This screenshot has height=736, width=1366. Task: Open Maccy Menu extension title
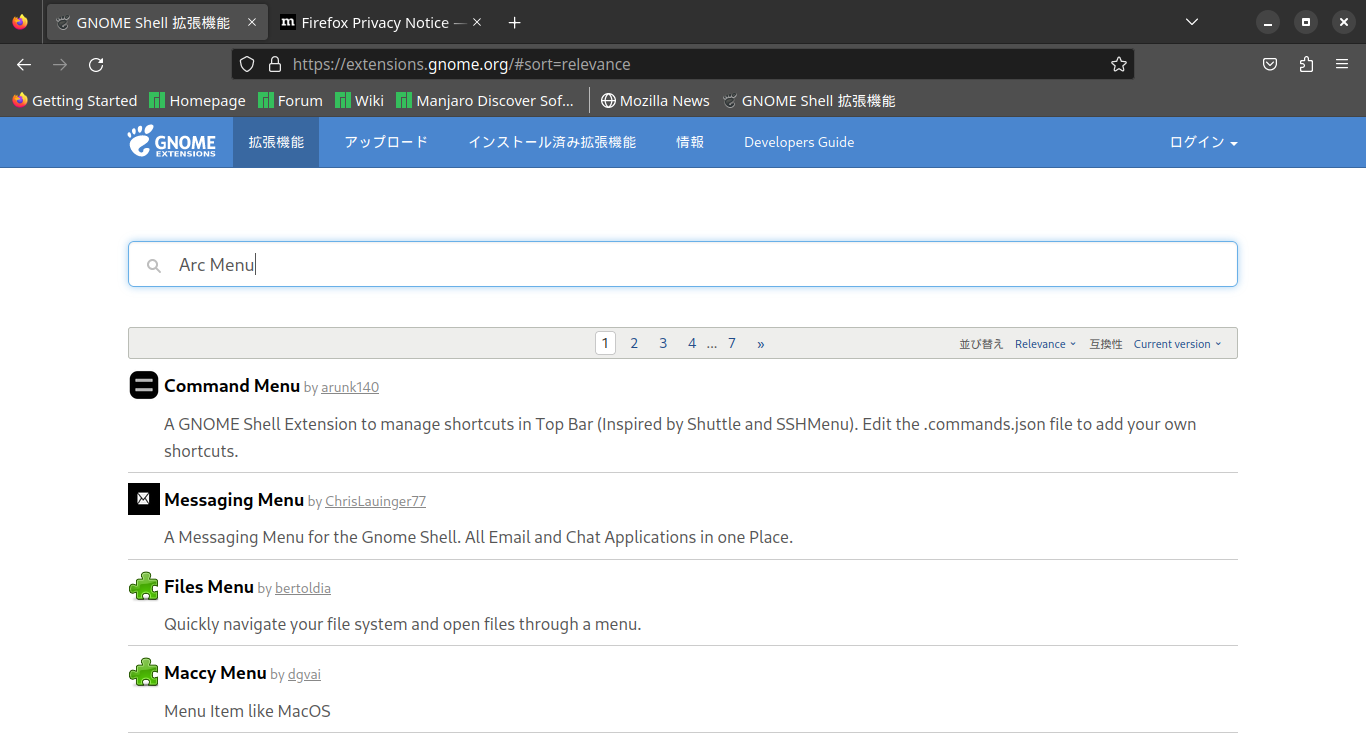click(215, 673)
